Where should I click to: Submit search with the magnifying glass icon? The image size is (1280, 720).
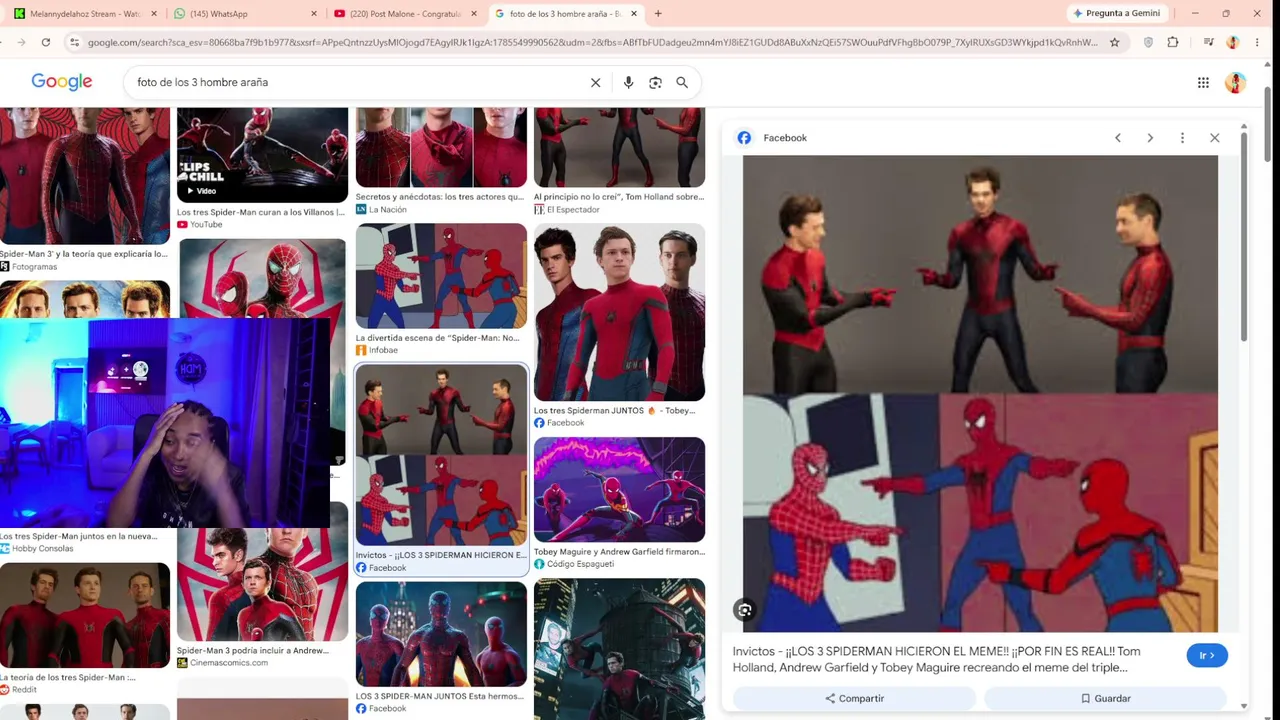point(682,83)
